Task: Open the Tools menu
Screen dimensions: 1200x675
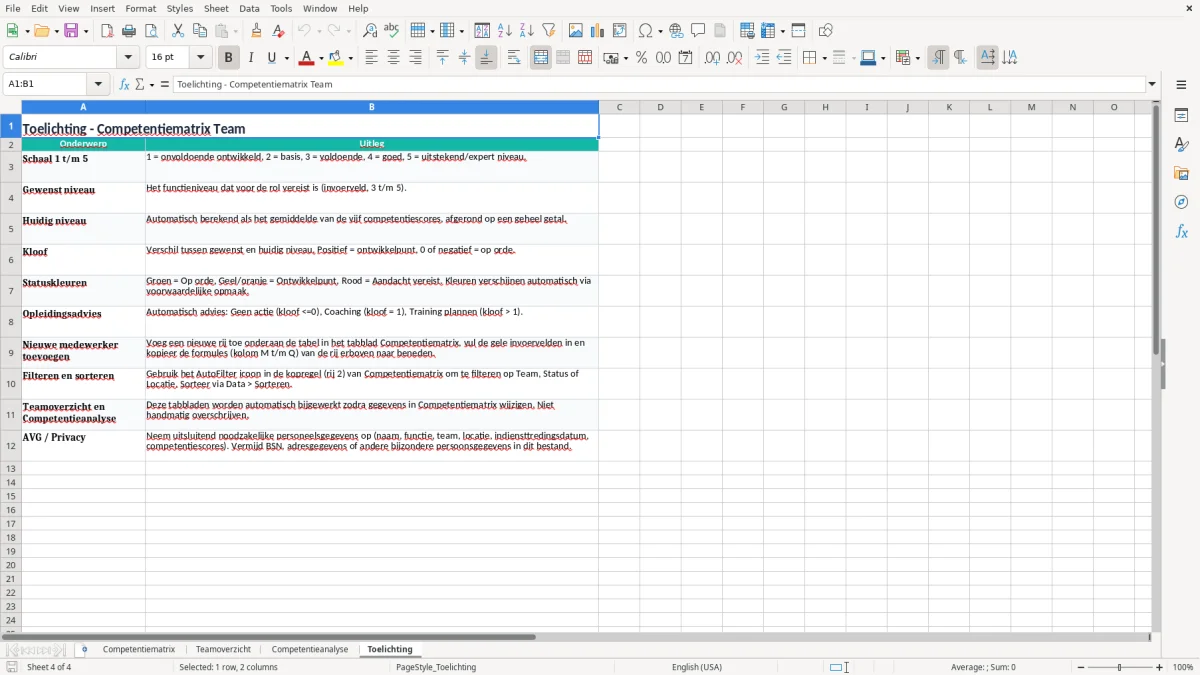Action: pyautogui.click(x=281, y=8)
